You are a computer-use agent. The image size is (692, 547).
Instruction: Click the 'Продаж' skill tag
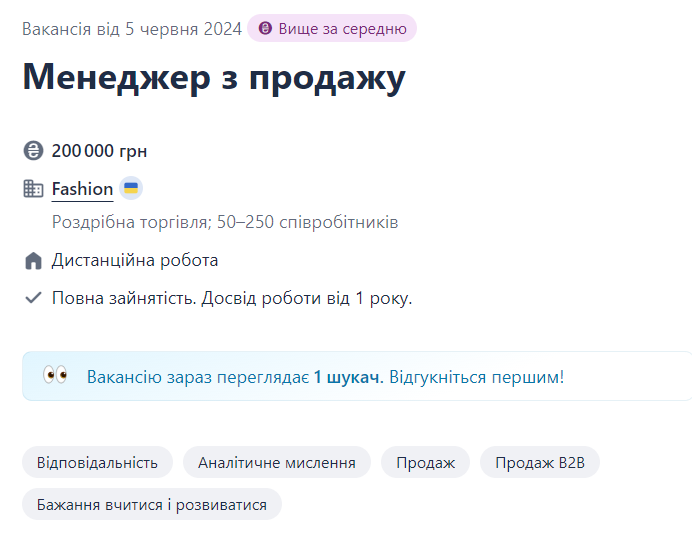point(425,462)
